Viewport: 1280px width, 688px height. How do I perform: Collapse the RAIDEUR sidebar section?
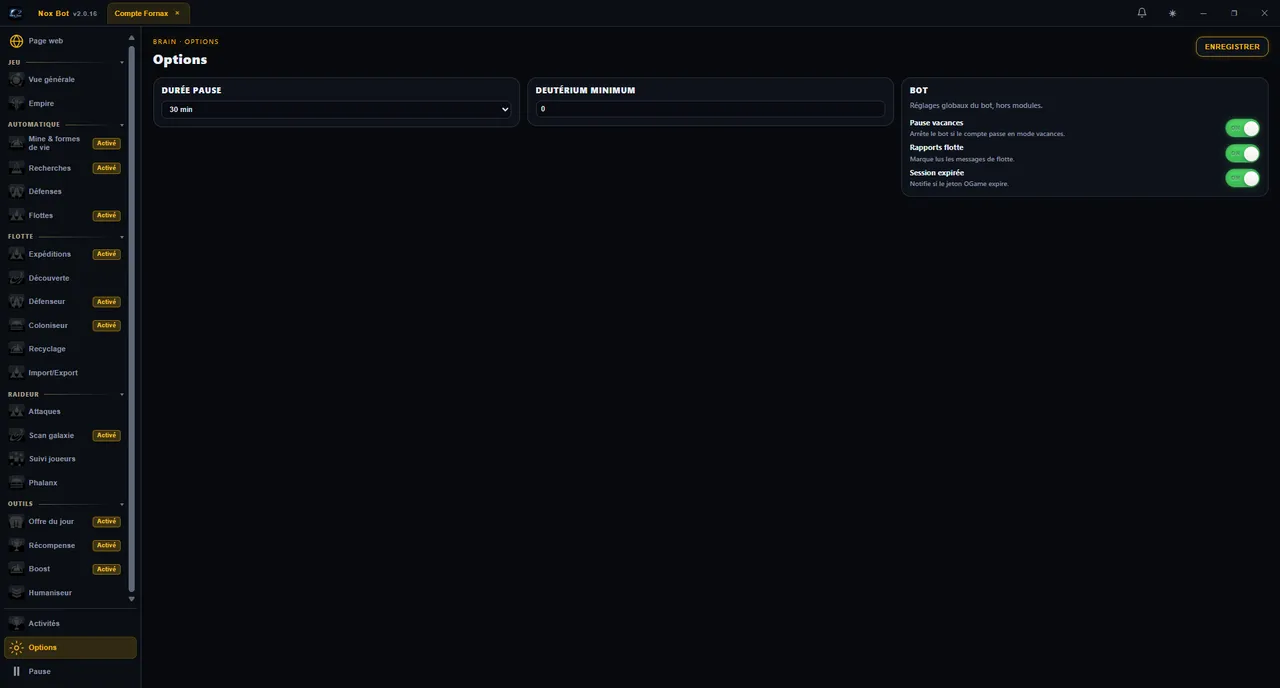pos(122,395)
